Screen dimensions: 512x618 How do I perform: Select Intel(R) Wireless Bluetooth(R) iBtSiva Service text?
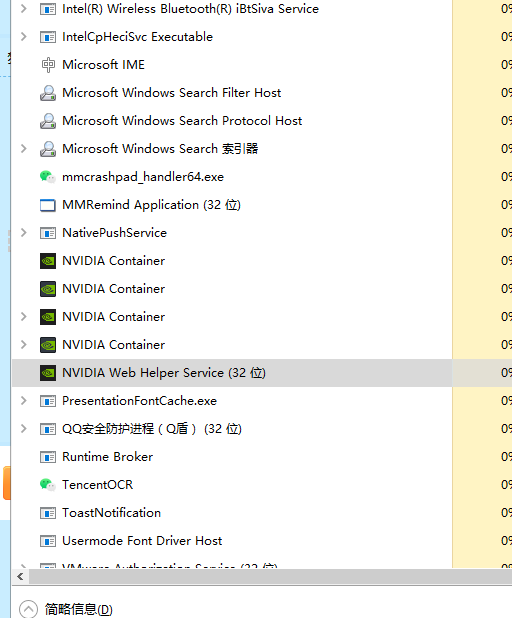[190, 9]
